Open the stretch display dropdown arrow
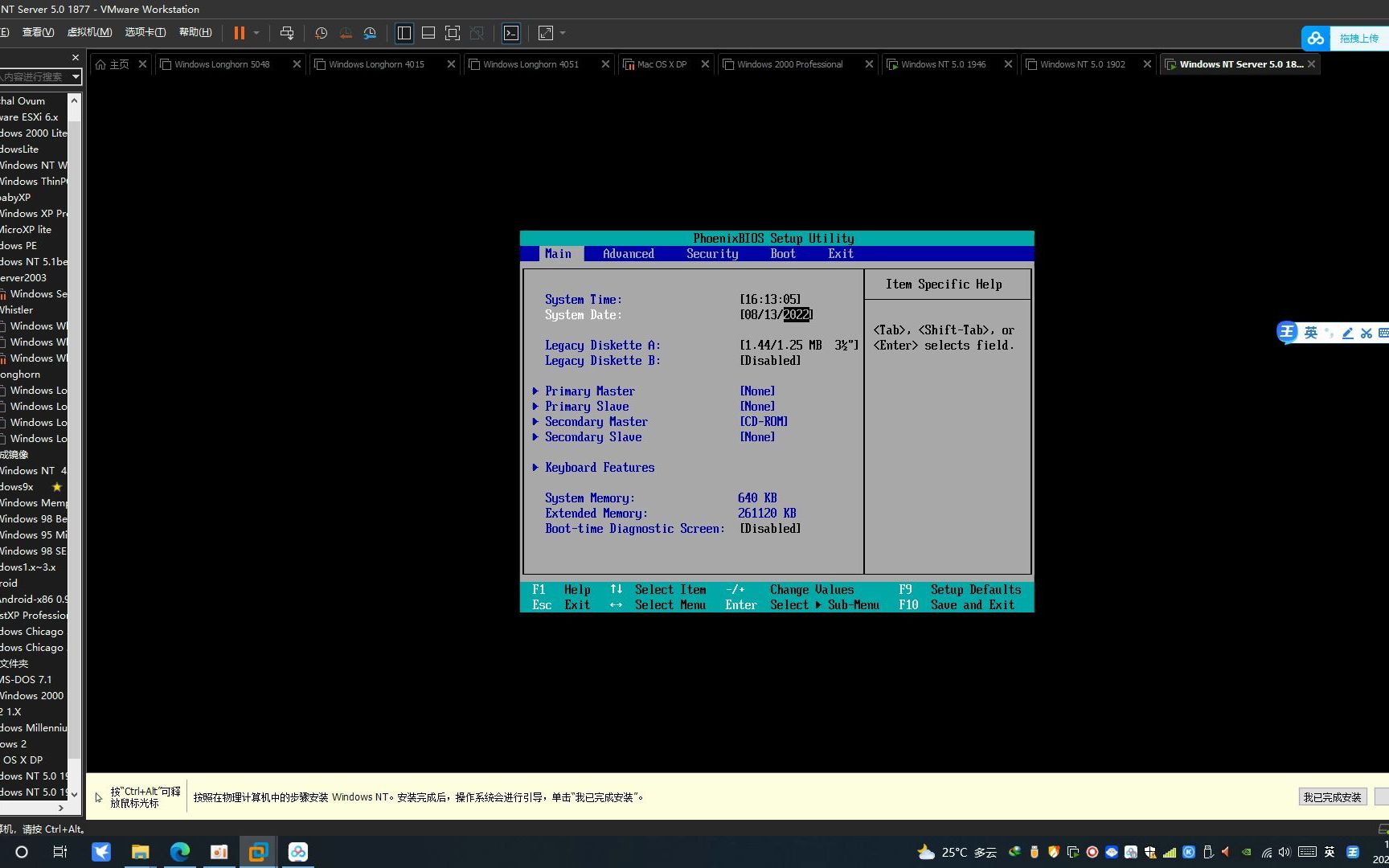 563,33
